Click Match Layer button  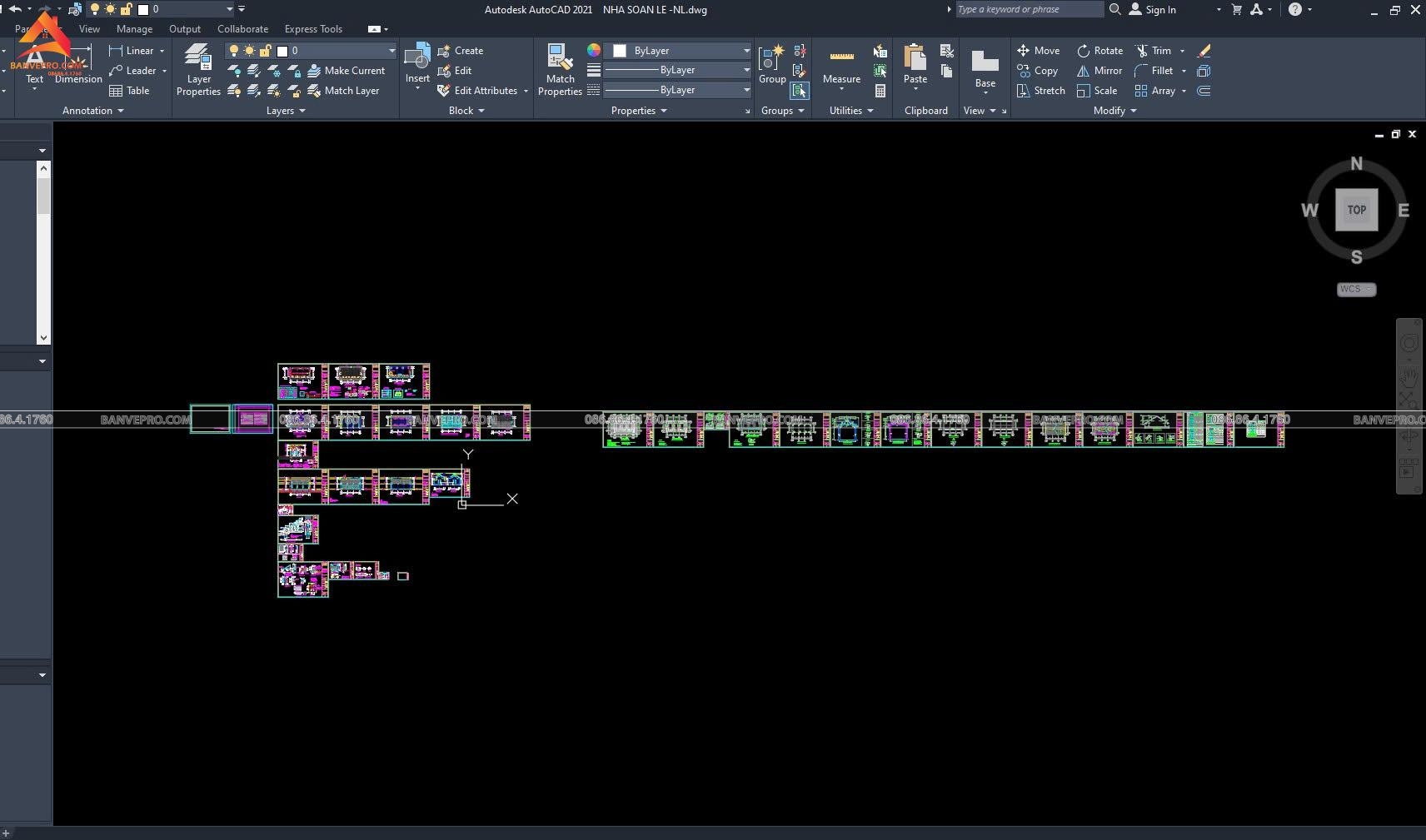click(x=343, y=91)
